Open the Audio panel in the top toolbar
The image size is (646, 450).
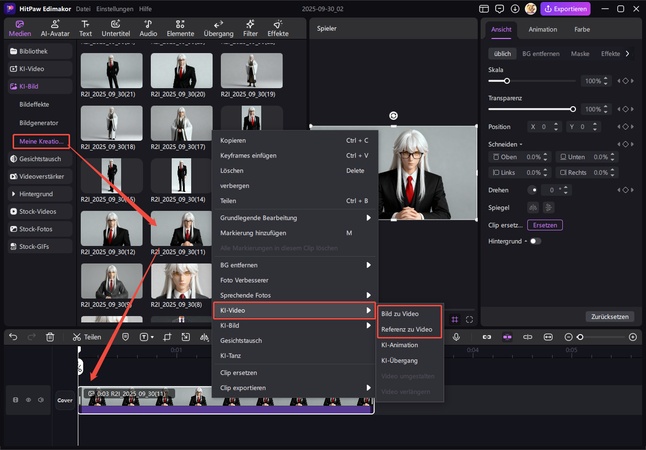(148, 28)
